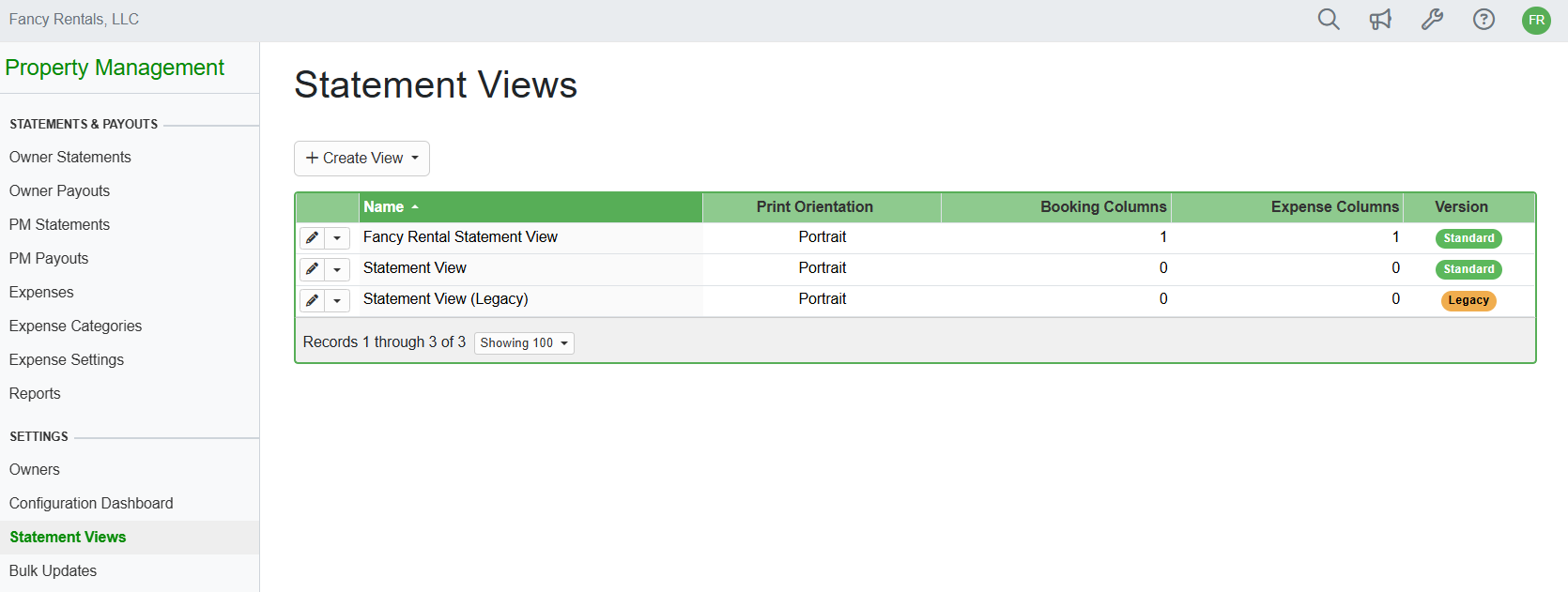Sort by the Name column header

530,207
